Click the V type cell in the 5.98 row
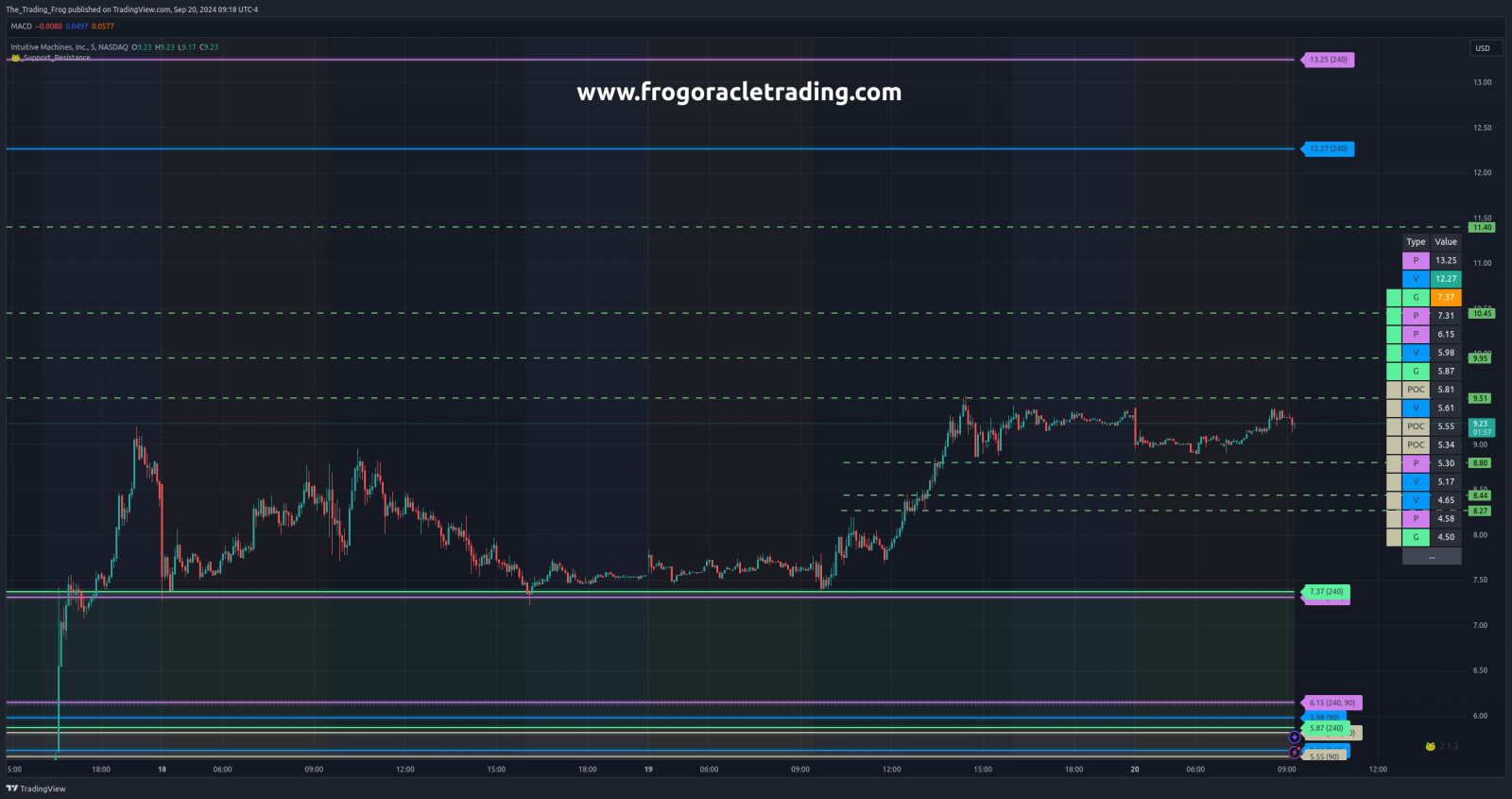Viewport: 1512px width, 799px height. 1416,353
